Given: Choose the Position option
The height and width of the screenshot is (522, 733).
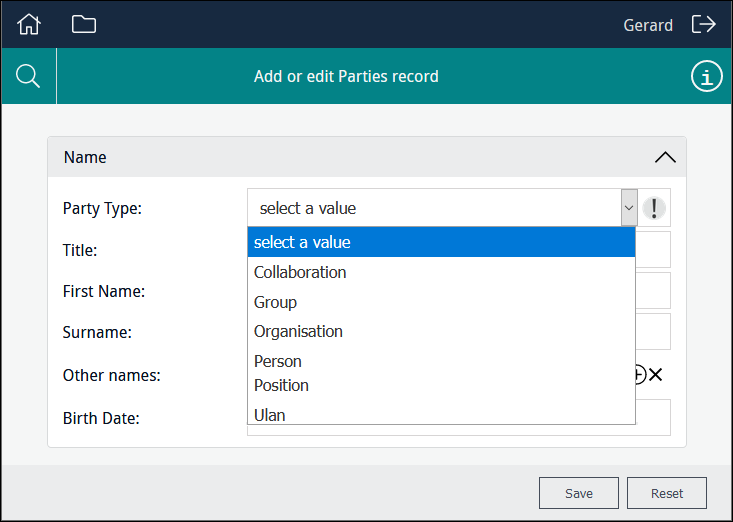Looking at the screenshot, I should [281, 385].
